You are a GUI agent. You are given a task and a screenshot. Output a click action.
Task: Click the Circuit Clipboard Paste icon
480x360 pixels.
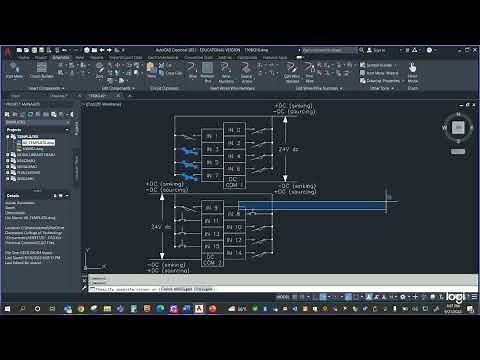(x=152, y=70)
